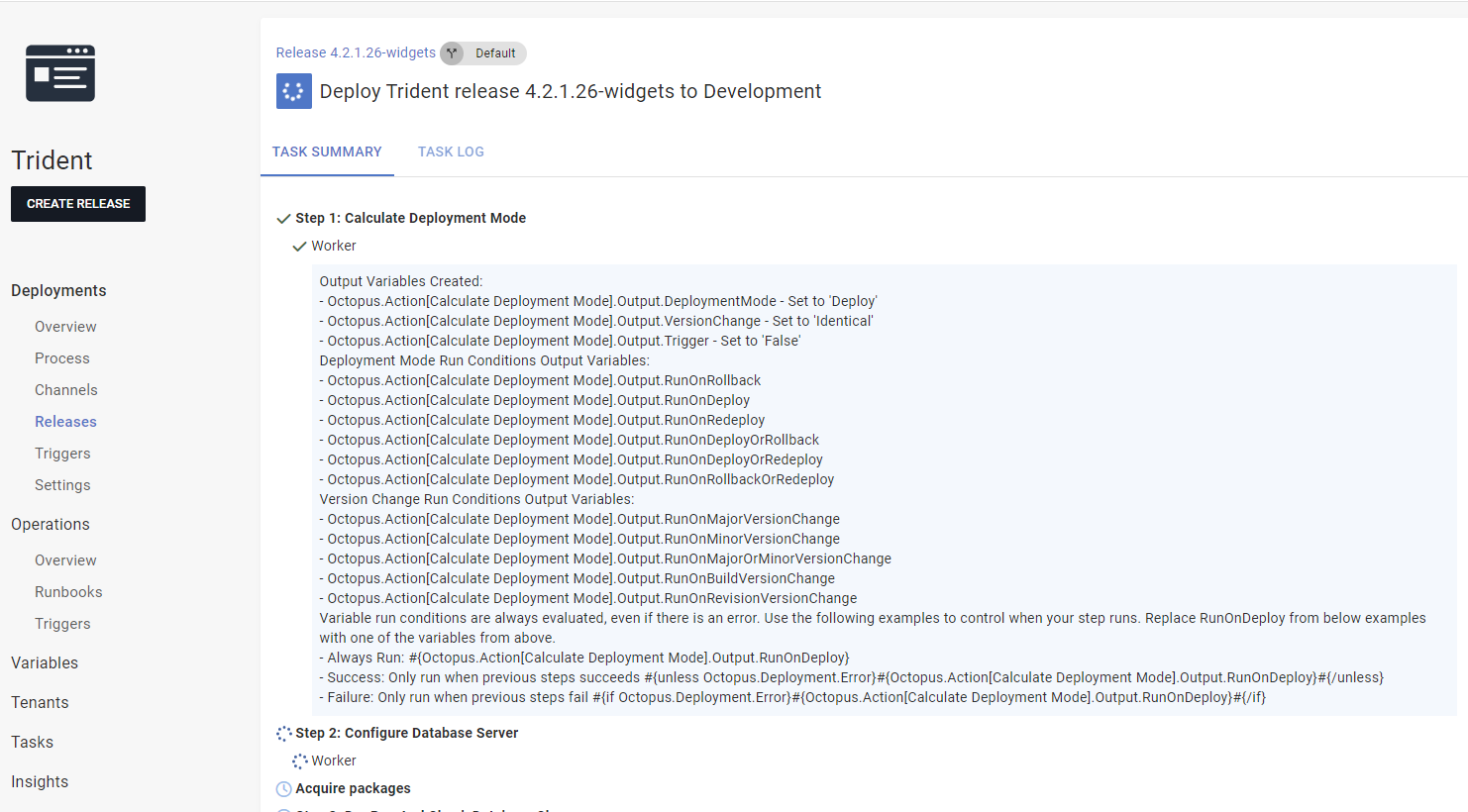Click the Worker success checkmark under Step 1
Screen dimensions: 1468x812
coord(299,247)
